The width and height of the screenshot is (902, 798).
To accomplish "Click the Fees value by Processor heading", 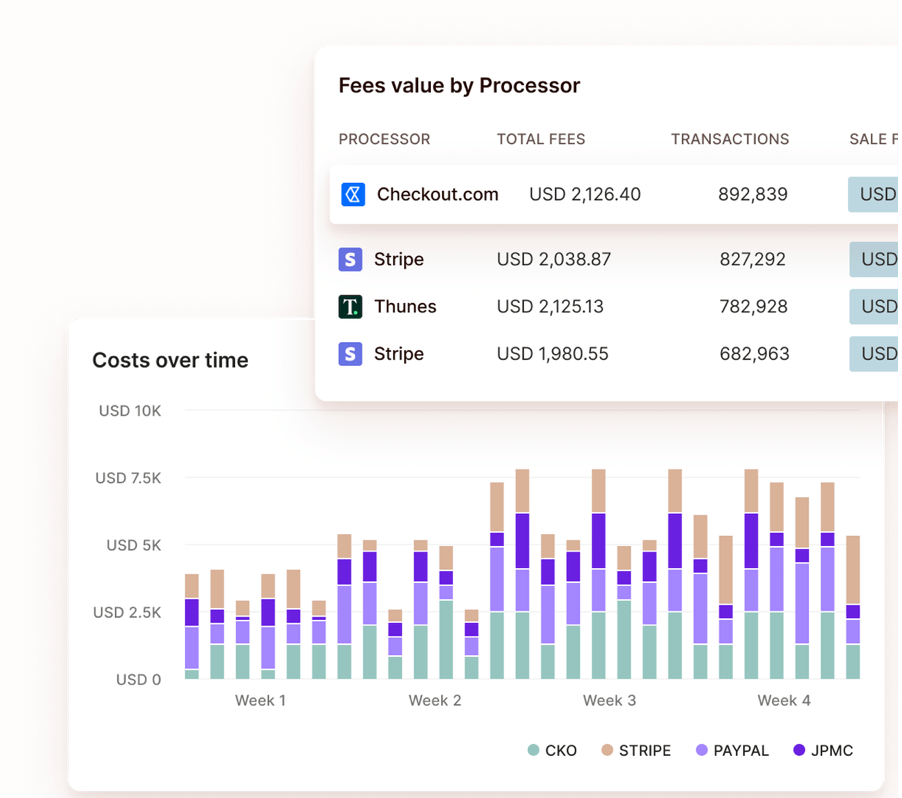I will 459,86.
